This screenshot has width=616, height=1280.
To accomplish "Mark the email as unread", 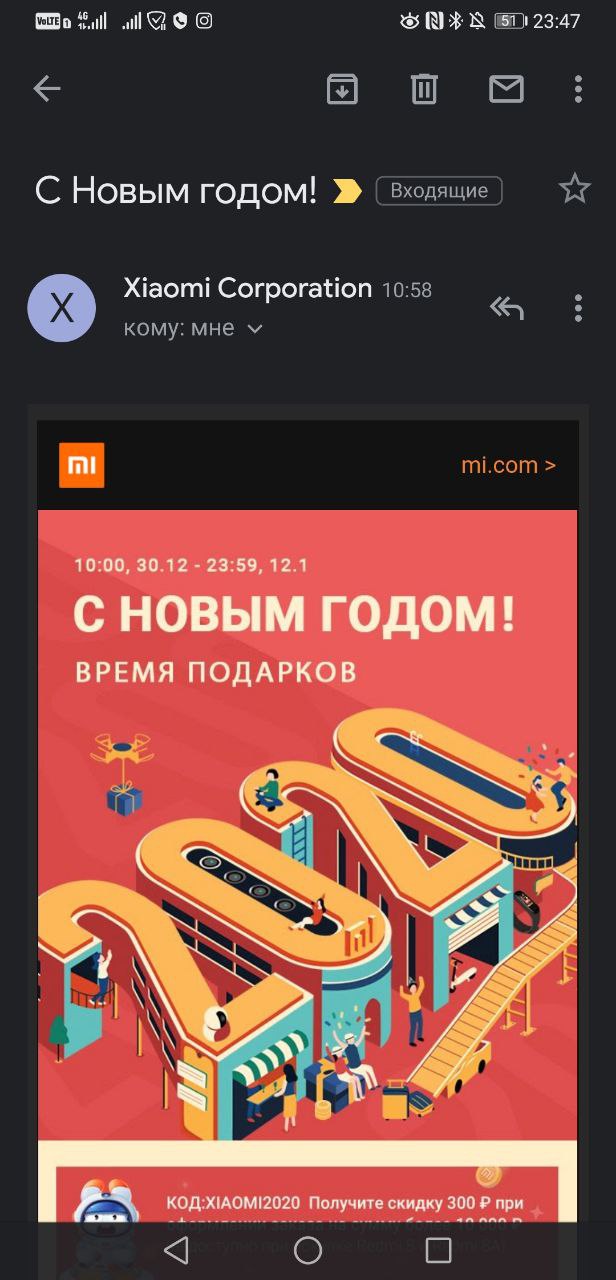I will (506, 89).
